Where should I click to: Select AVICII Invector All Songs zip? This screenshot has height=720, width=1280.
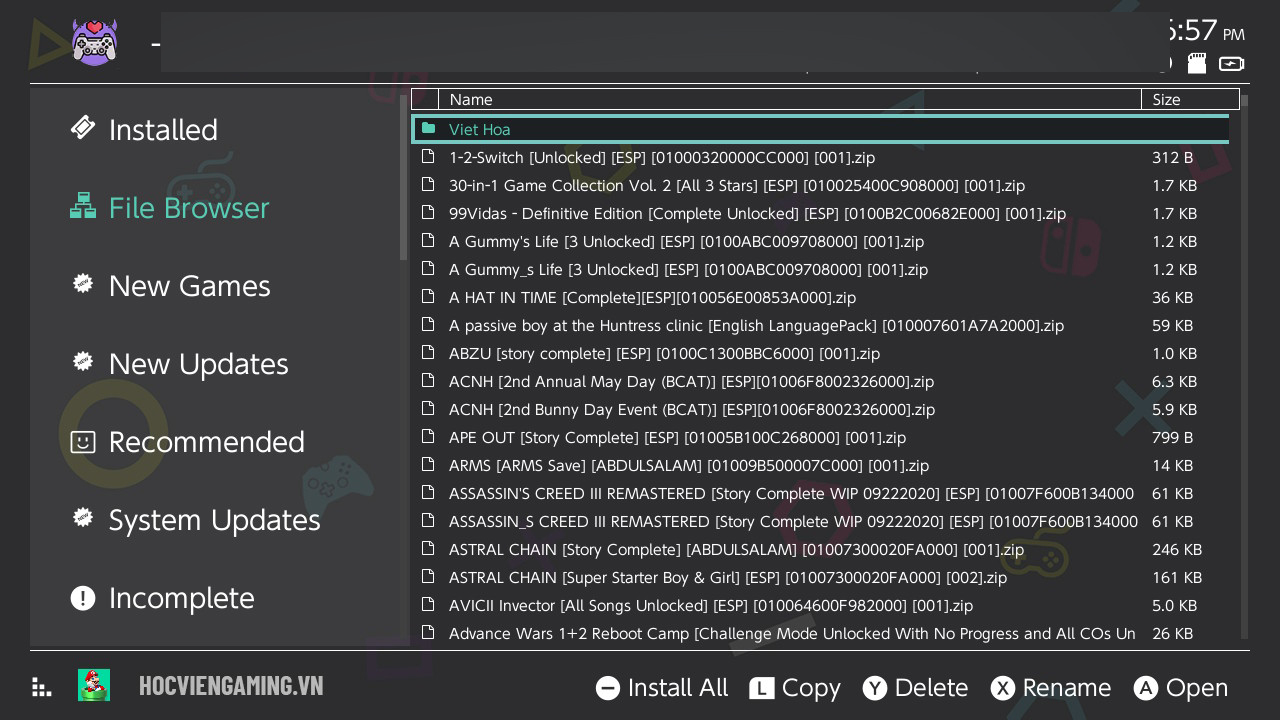coord(820,605)
